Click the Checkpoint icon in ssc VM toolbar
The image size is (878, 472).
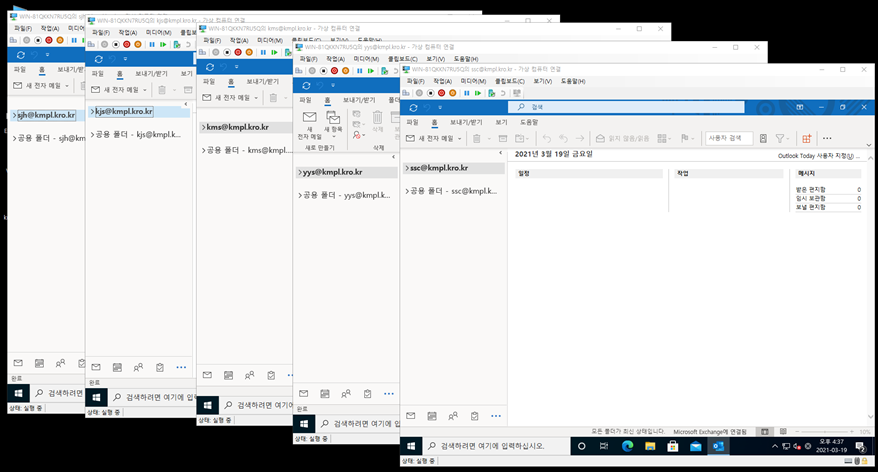point(492,93)
